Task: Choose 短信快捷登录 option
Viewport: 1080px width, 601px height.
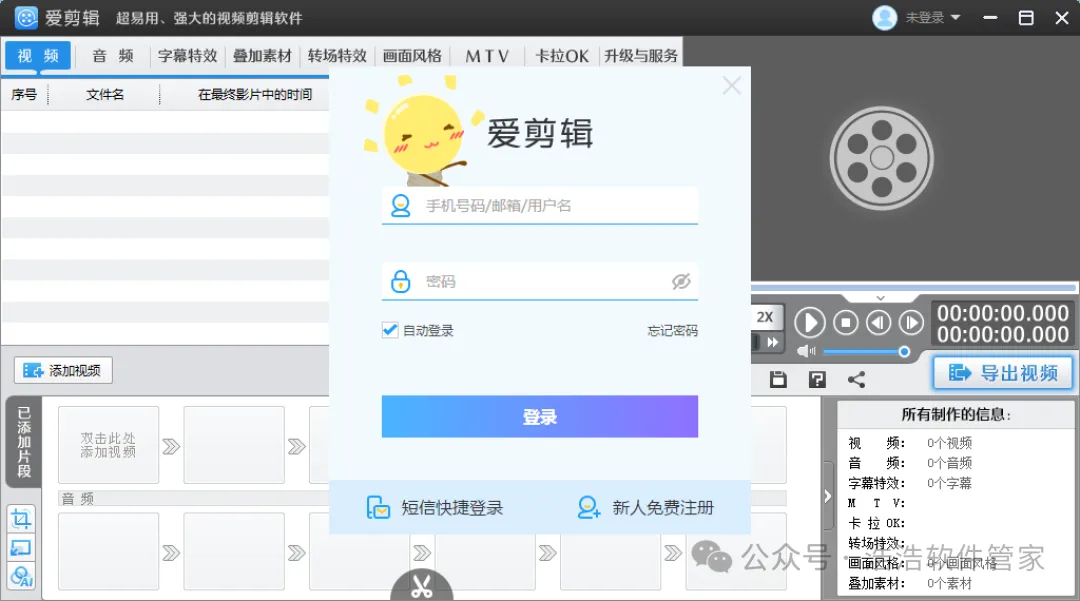Action: [x=435, y=508]
